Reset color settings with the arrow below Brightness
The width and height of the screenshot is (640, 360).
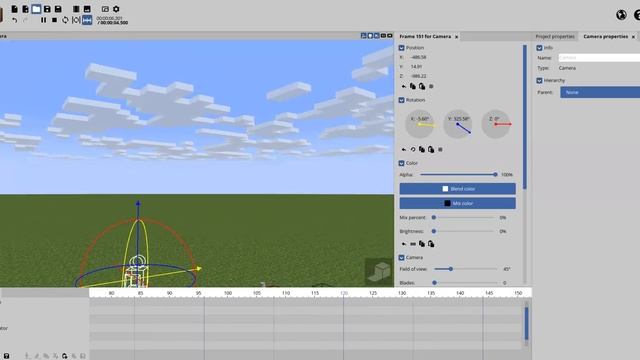(x=404, y=244)
